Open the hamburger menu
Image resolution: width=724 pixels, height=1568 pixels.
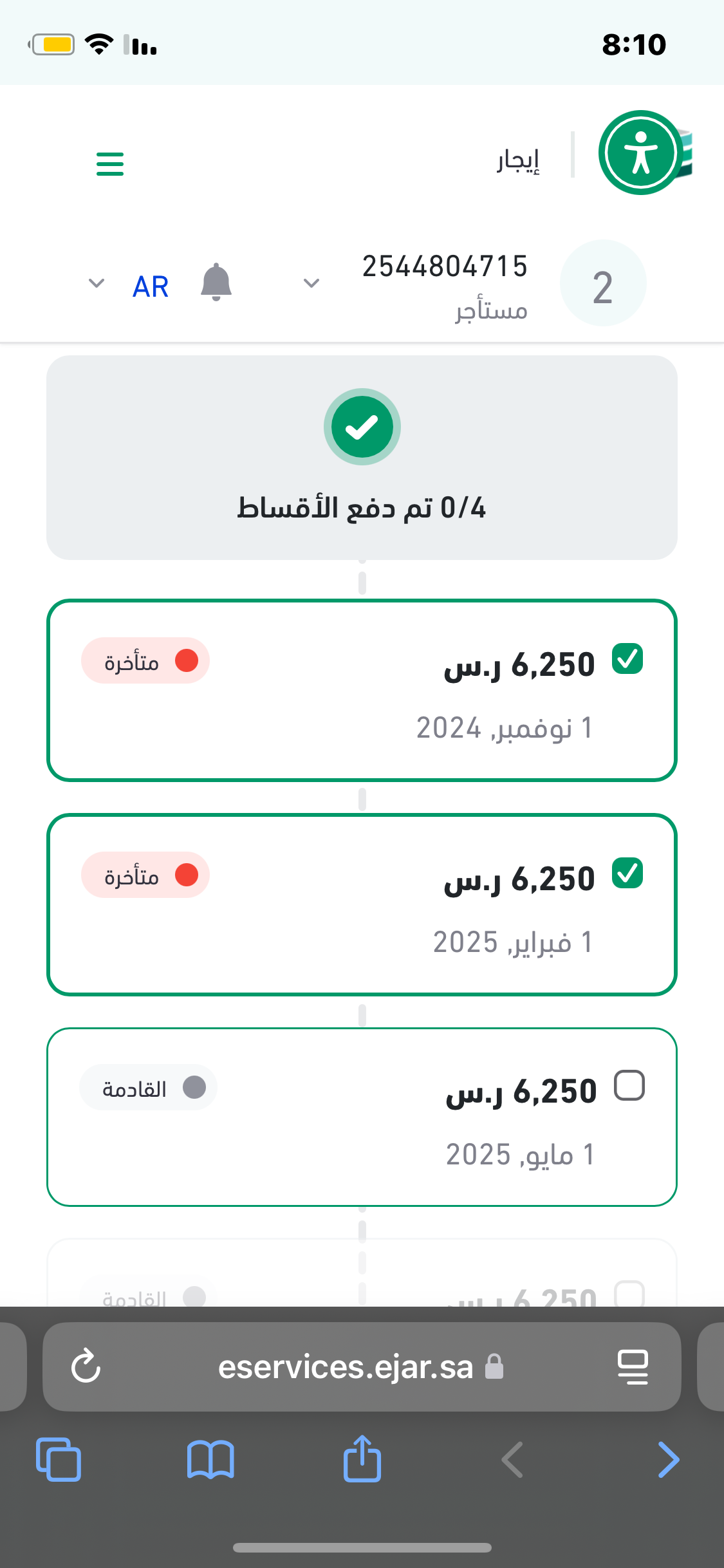click(109, 163)
